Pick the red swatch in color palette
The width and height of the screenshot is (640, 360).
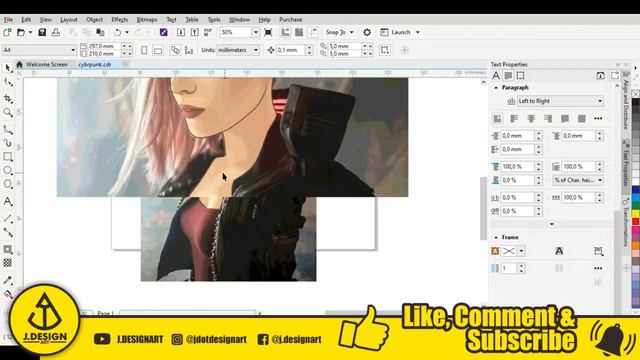(636, 221)
